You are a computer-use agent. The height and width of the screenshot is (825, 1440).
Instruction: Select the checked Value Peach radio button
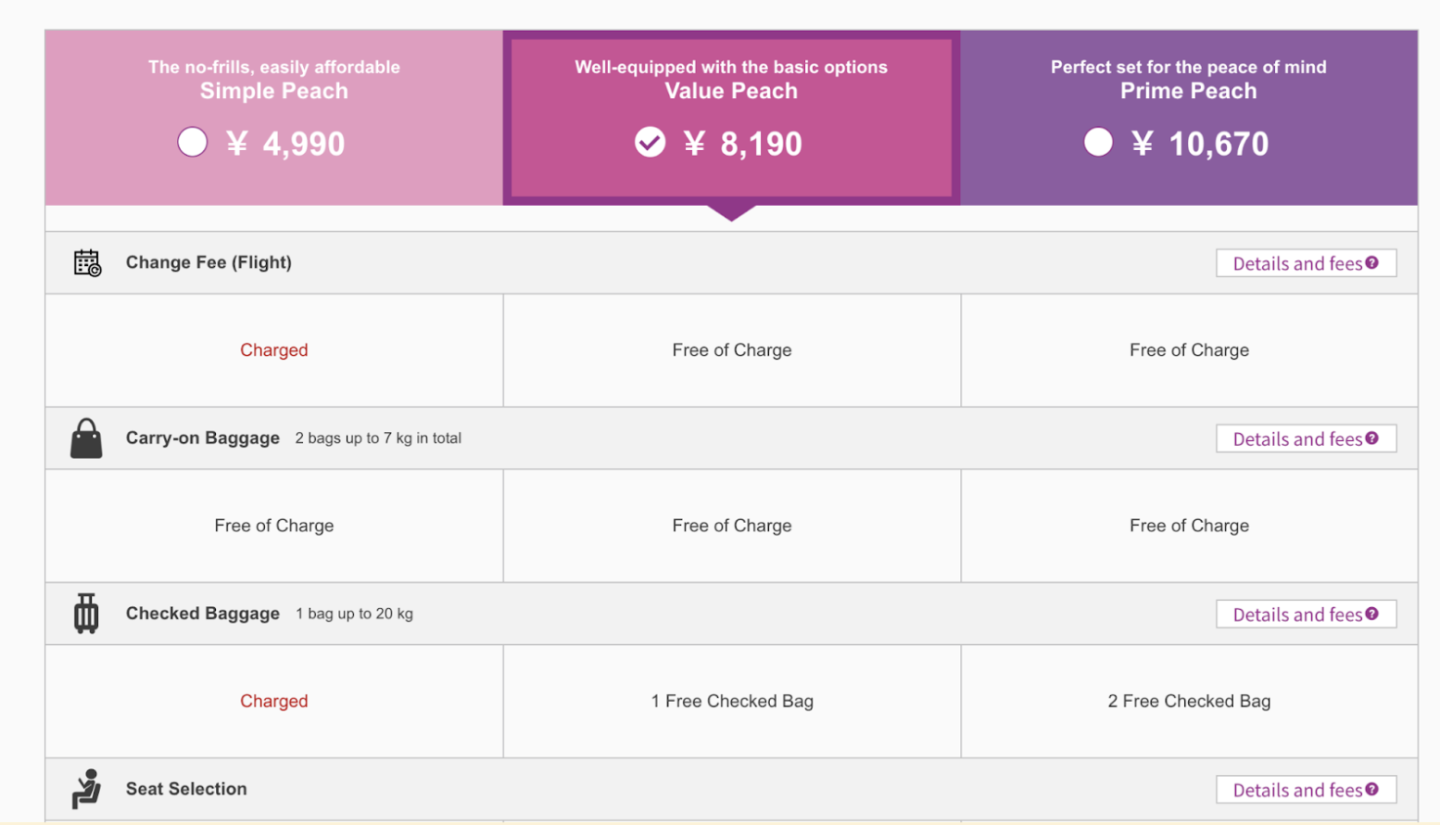[650, 143]
